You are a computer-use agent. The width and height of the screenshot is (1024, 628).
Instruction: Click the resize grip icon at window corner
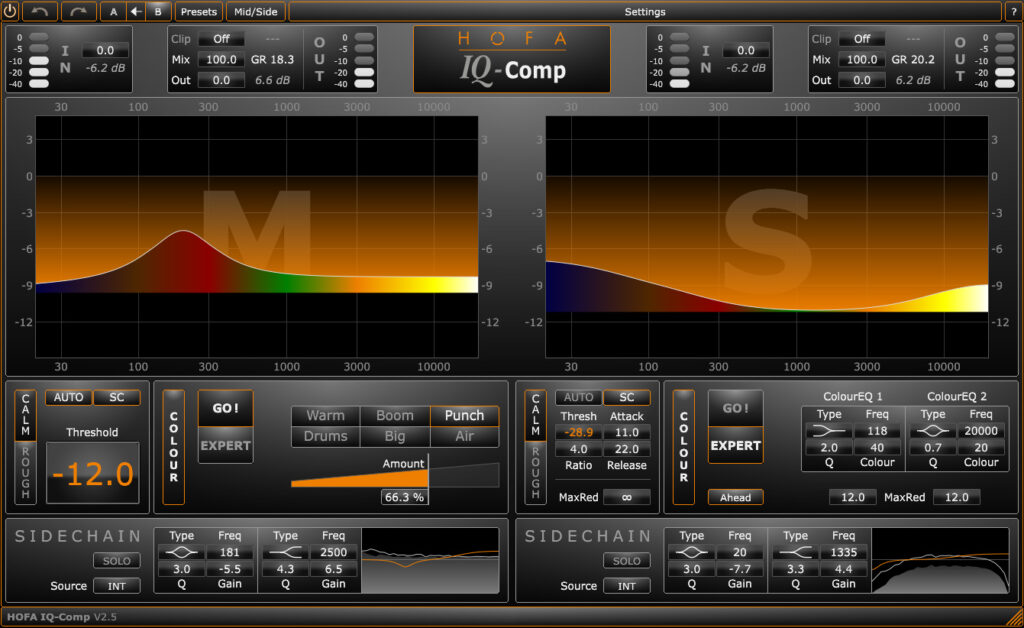click(1014, 618)
